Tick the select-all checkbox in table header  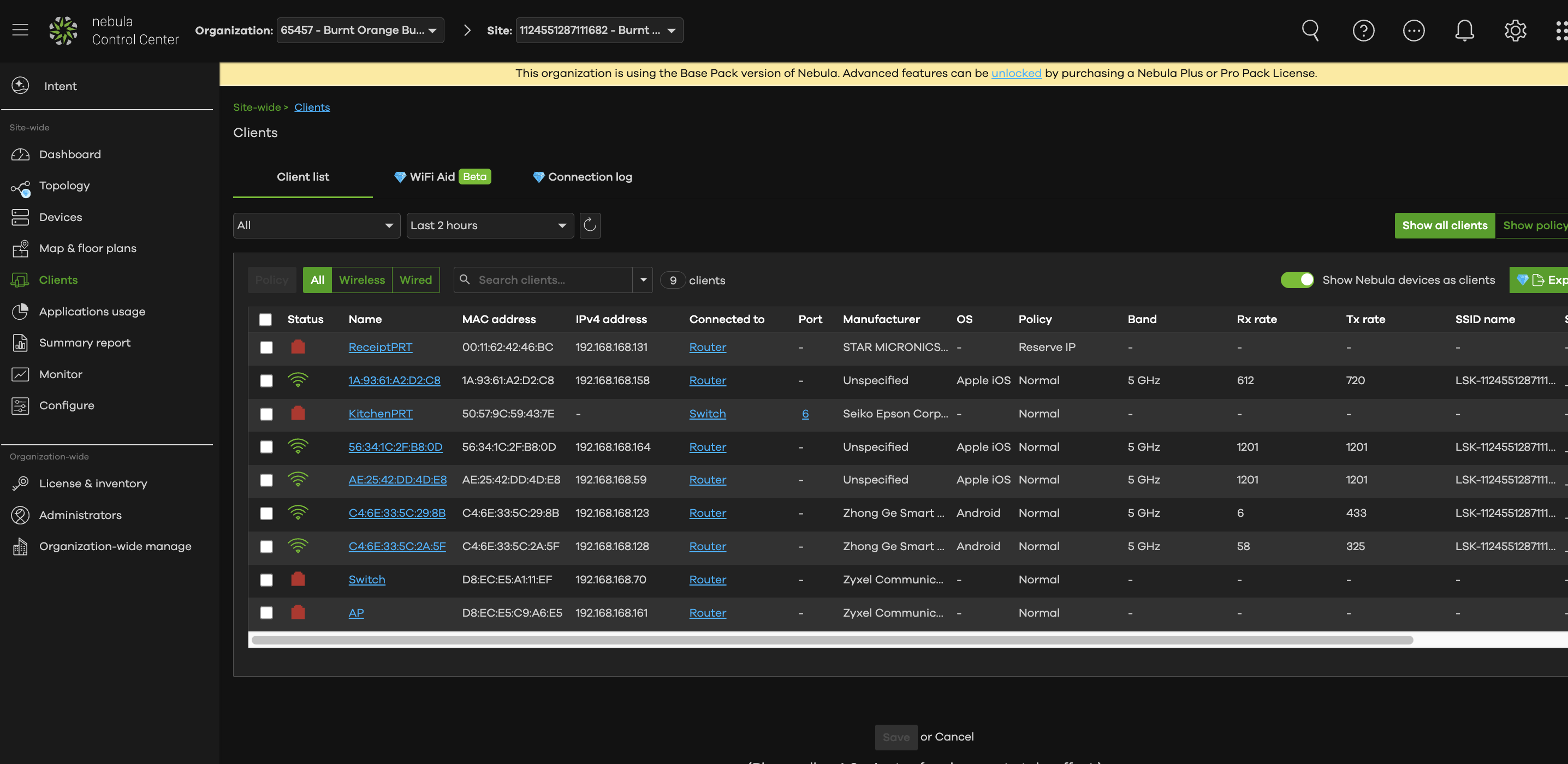click(x=265, y=320)
